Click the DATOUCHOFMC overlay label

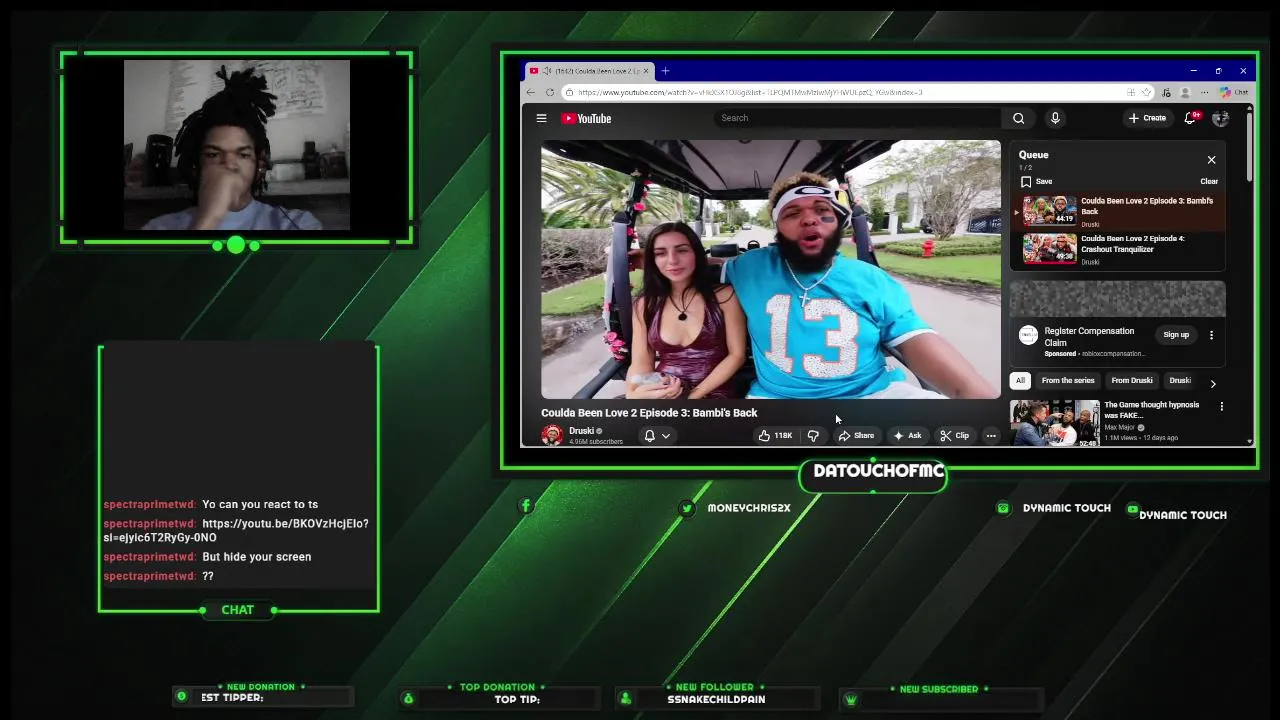[878, 471]
